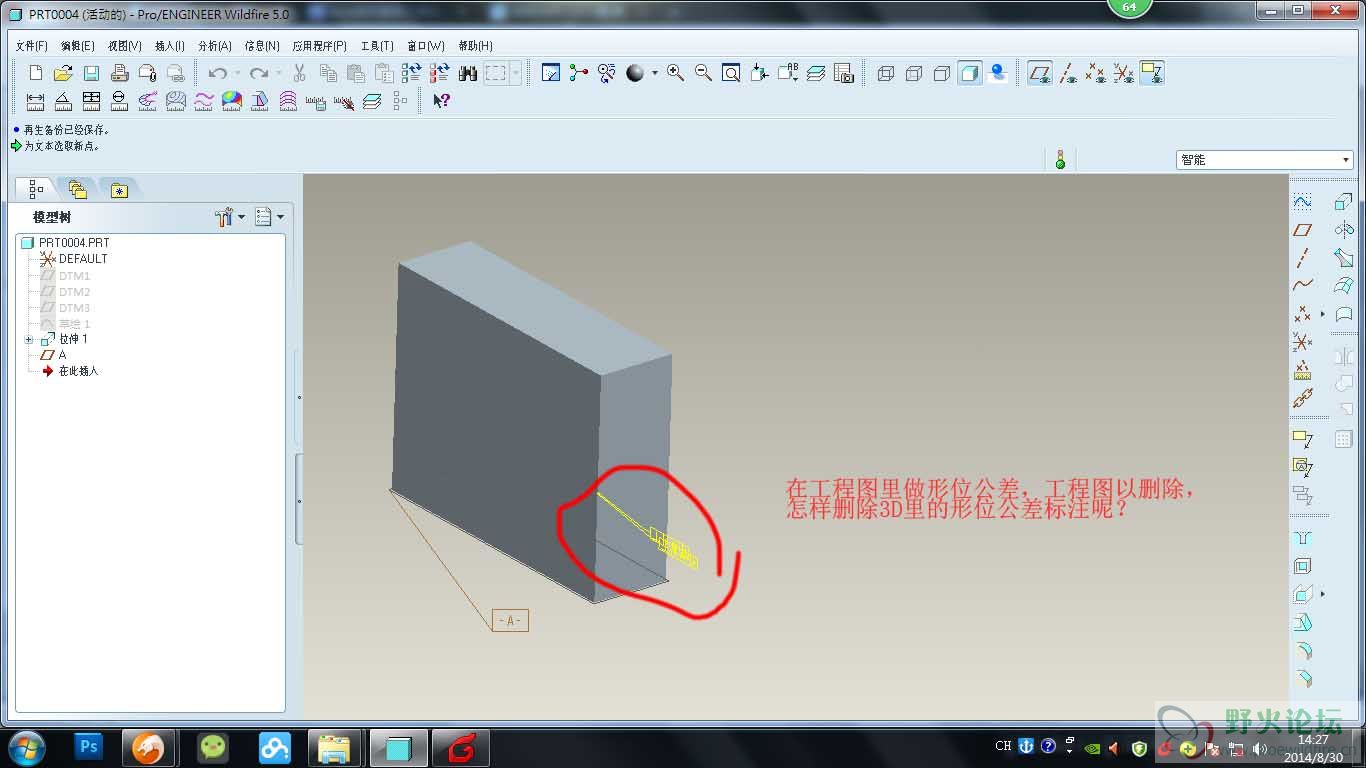Toggle datum axes display

(x=1068, y=73)
